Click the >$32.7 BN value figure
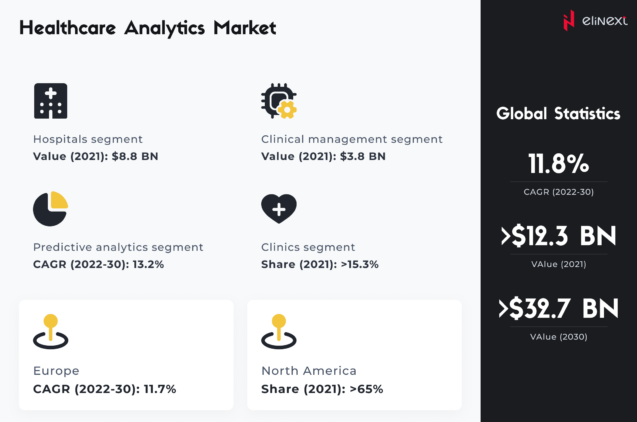This screenshot has width=637, height=422. pos(558,309)
